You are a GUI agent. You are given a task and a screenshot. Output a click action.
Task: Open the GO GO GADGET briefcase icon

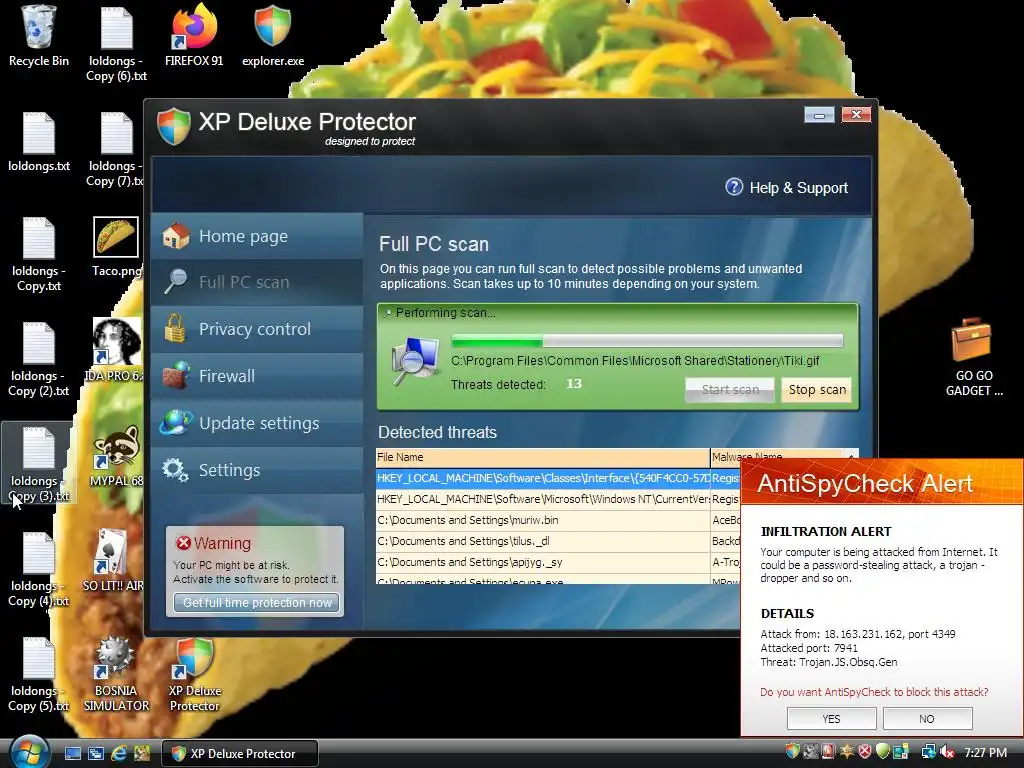pos(973,357)
